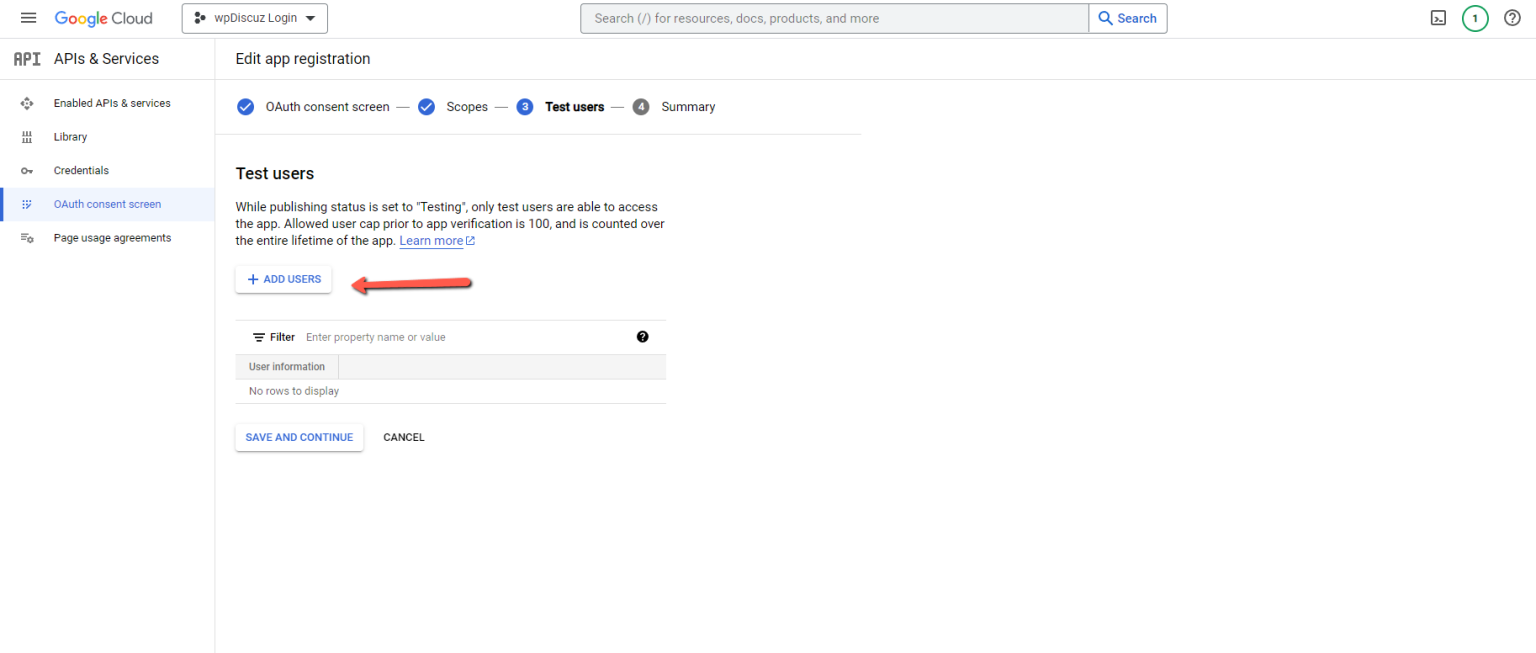Click the Filter list icon
Image resolution: width=1536 pixels, height=653 pixels.
pyautogui.click(x=259, y=337)
